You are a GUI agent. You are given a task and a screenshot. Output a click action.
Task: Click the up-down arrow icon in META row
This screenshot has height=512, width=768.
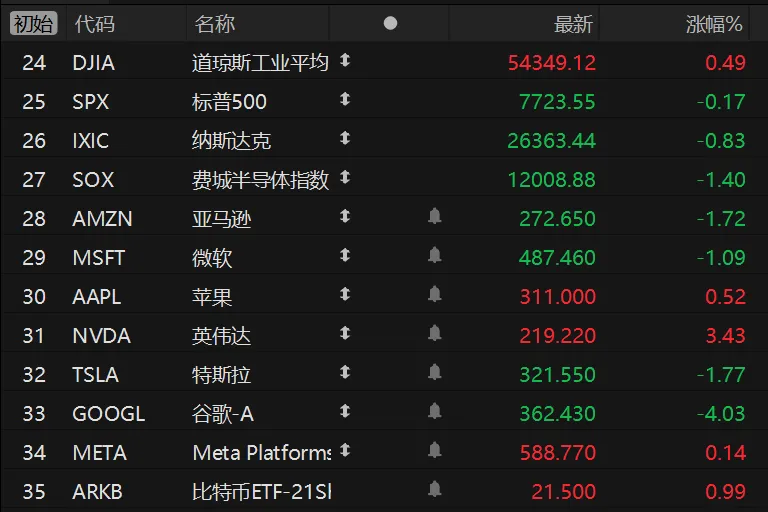click(345, 450)
